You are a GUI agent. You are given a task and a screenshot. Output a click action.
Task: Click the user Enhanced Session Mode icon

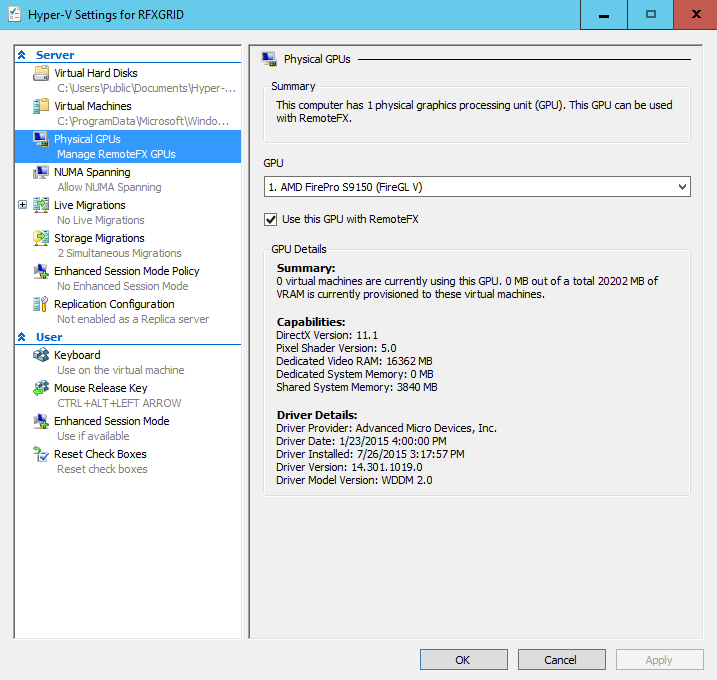pos(41,421)
